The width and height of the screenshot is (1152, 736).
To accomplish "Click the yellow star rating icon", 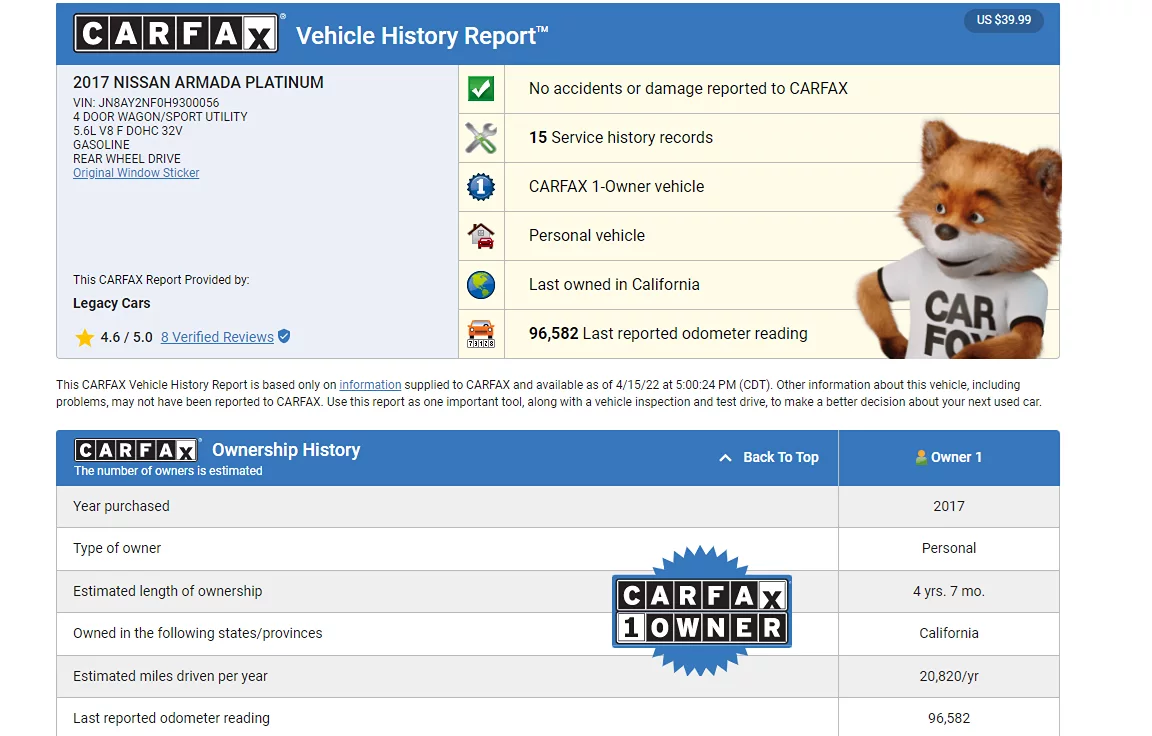I will (x=85, y=338).
